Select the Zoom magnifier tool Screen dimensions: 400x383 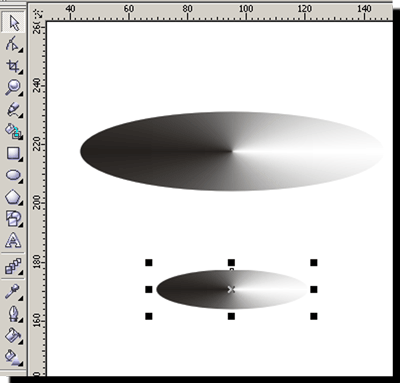[x=13, y=88]
